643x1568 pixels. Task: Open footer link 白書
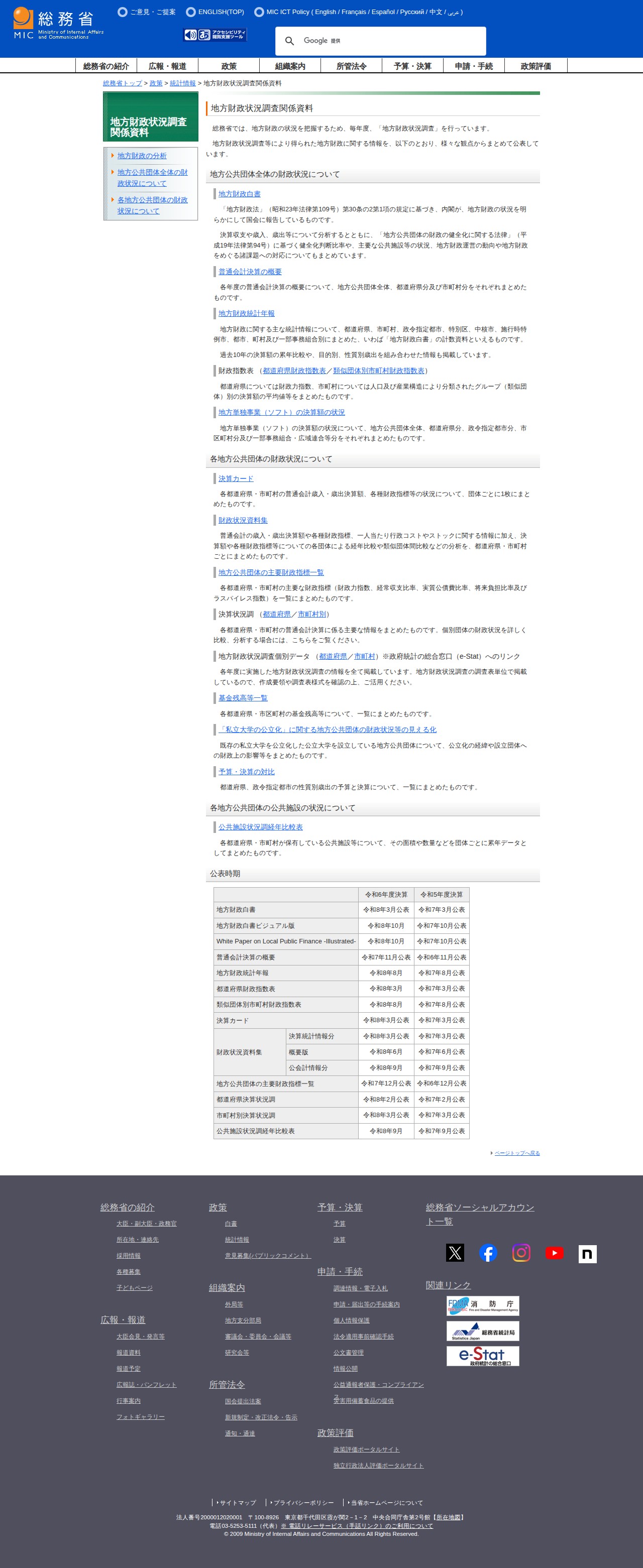coord(231,1223)
